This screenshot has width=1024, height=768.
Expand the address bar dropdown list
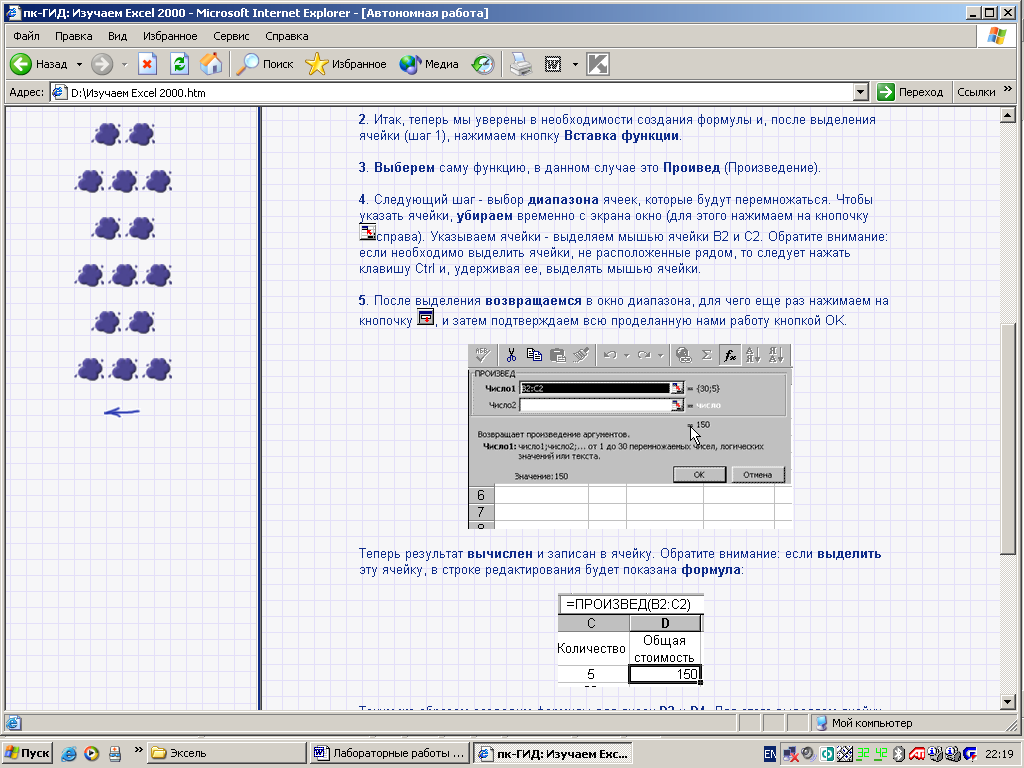tap(860, 93)
